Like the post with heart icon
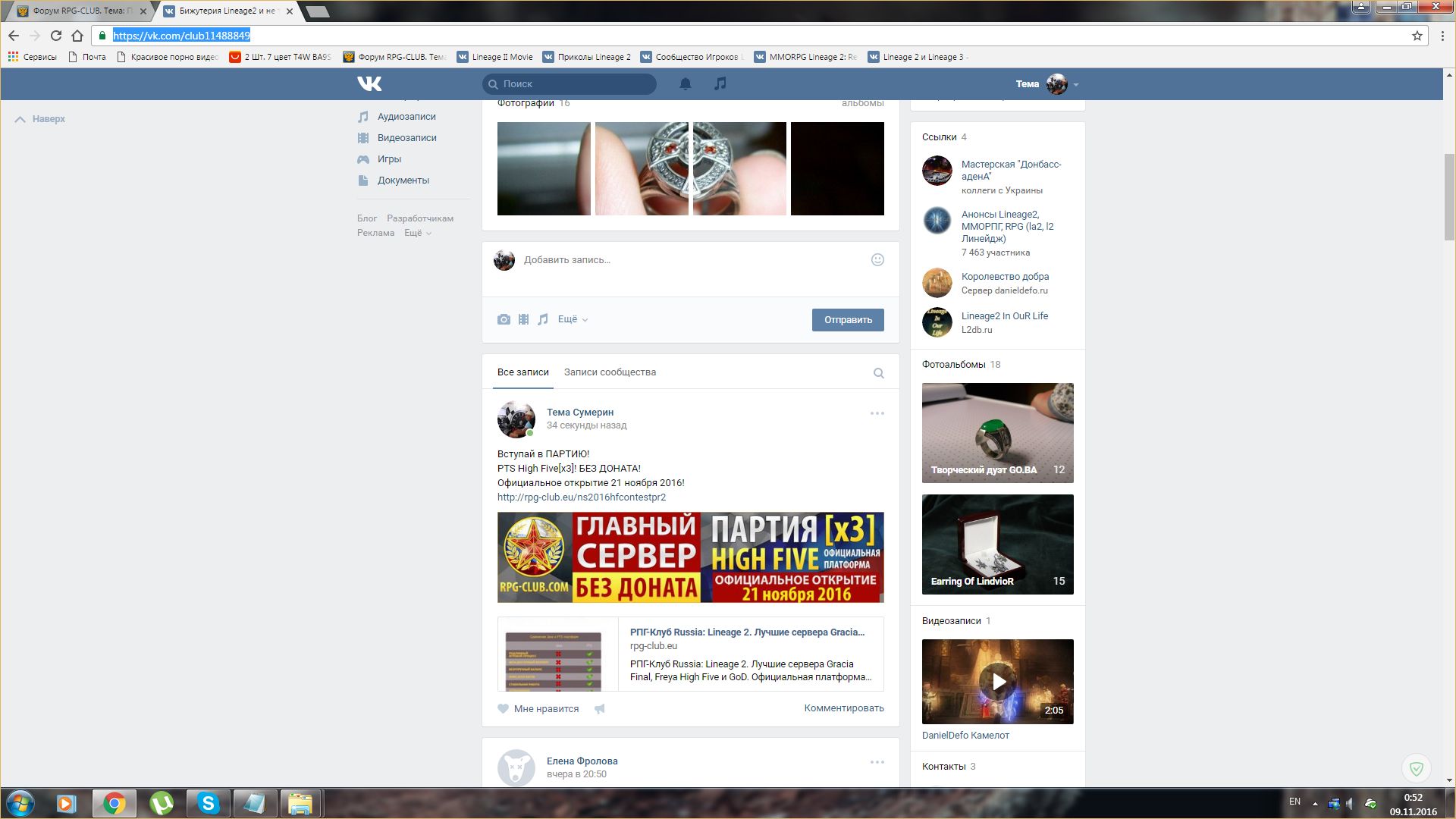 [503, 708]
